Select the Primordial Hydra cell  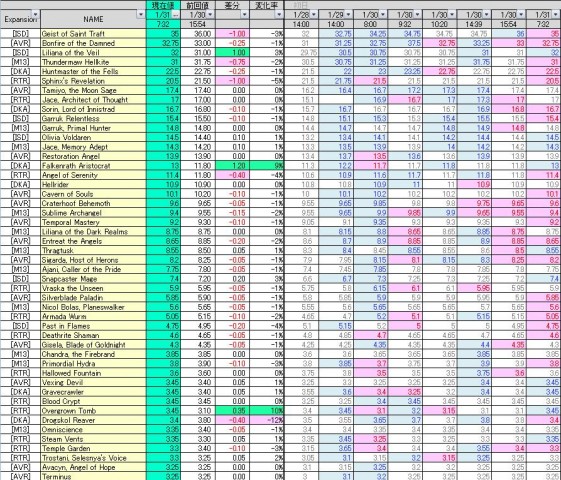point(93,363)
